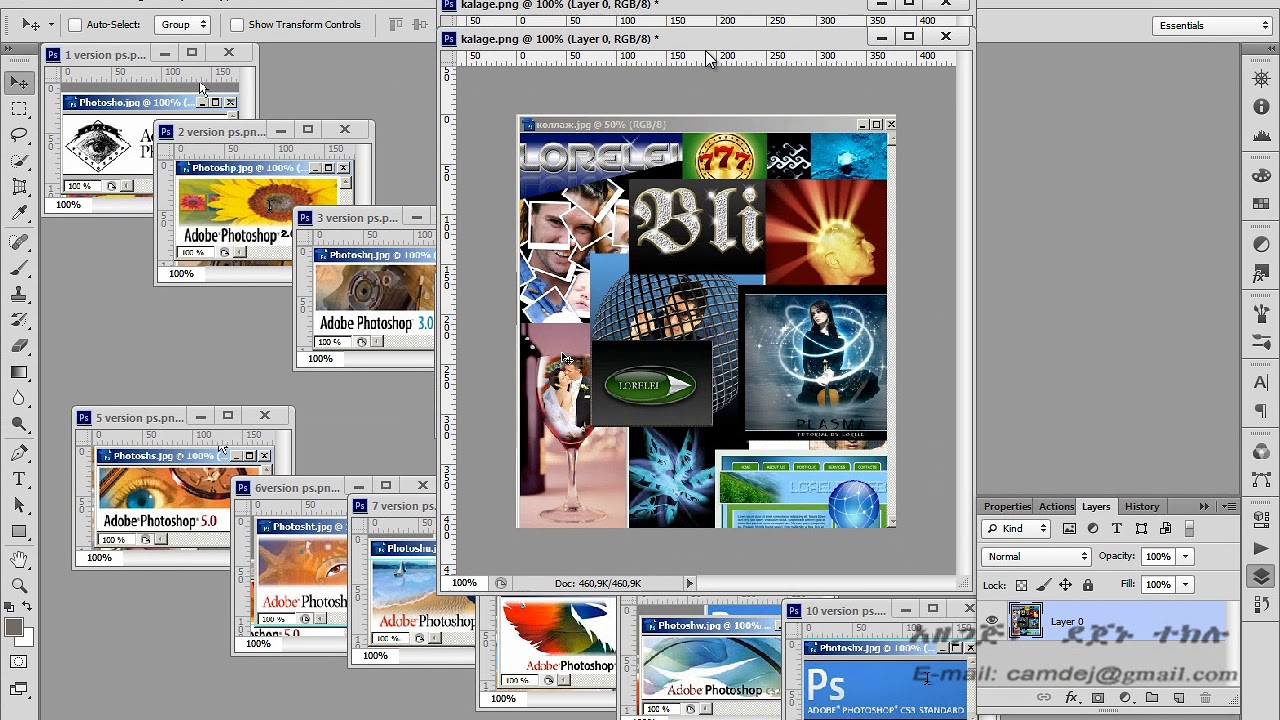Select the Zoom tool in toolbox
Screen dimensions: 1280x720
click(19, 586)
